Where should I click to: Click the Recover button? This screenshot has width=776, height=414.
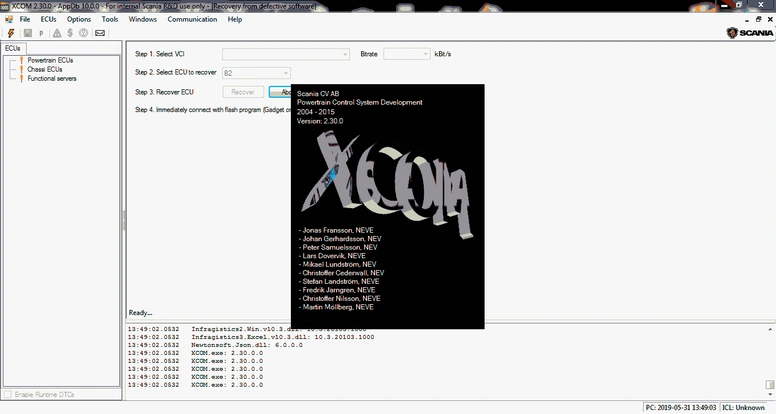243,92
